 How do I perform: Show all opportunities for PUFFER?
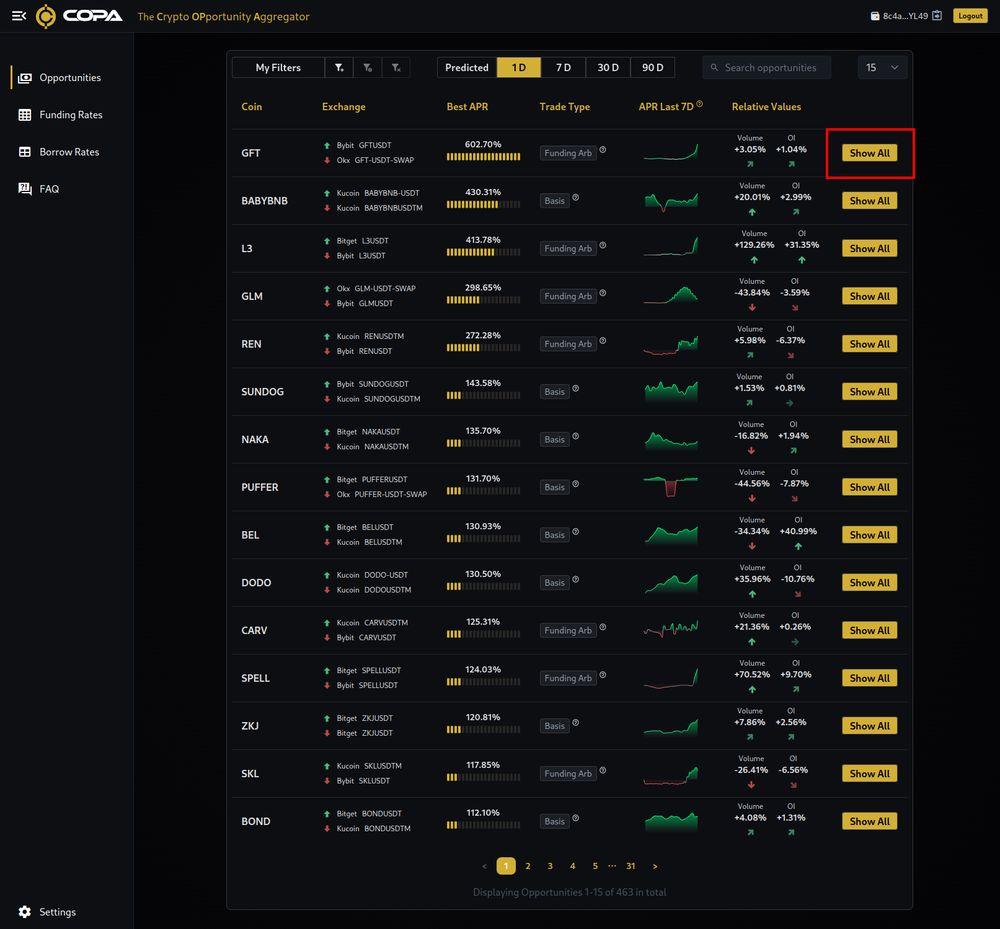869,487
